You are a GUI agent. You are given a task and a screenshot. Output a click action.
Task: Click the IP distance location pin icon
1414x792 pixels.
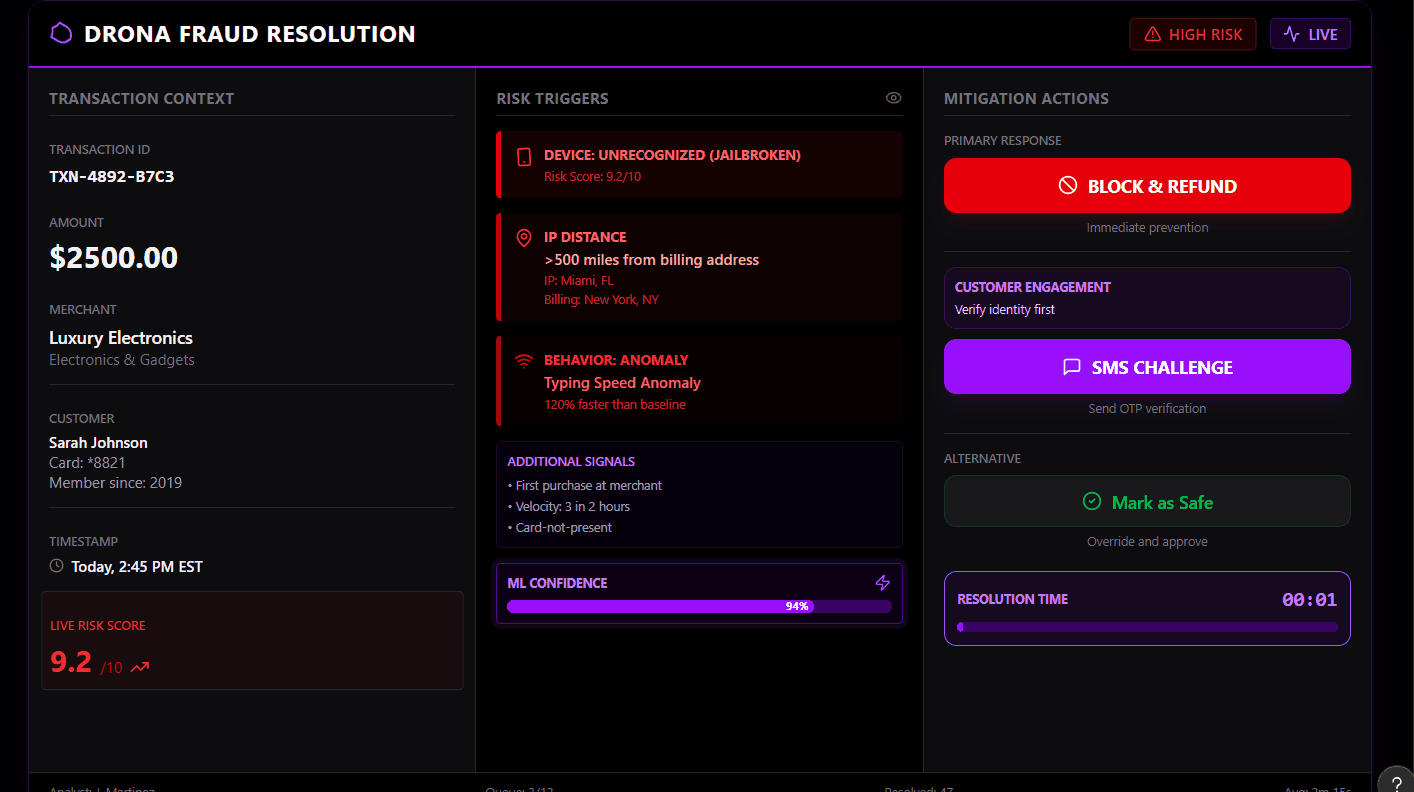pyautogui.click(x=523, y=238)
